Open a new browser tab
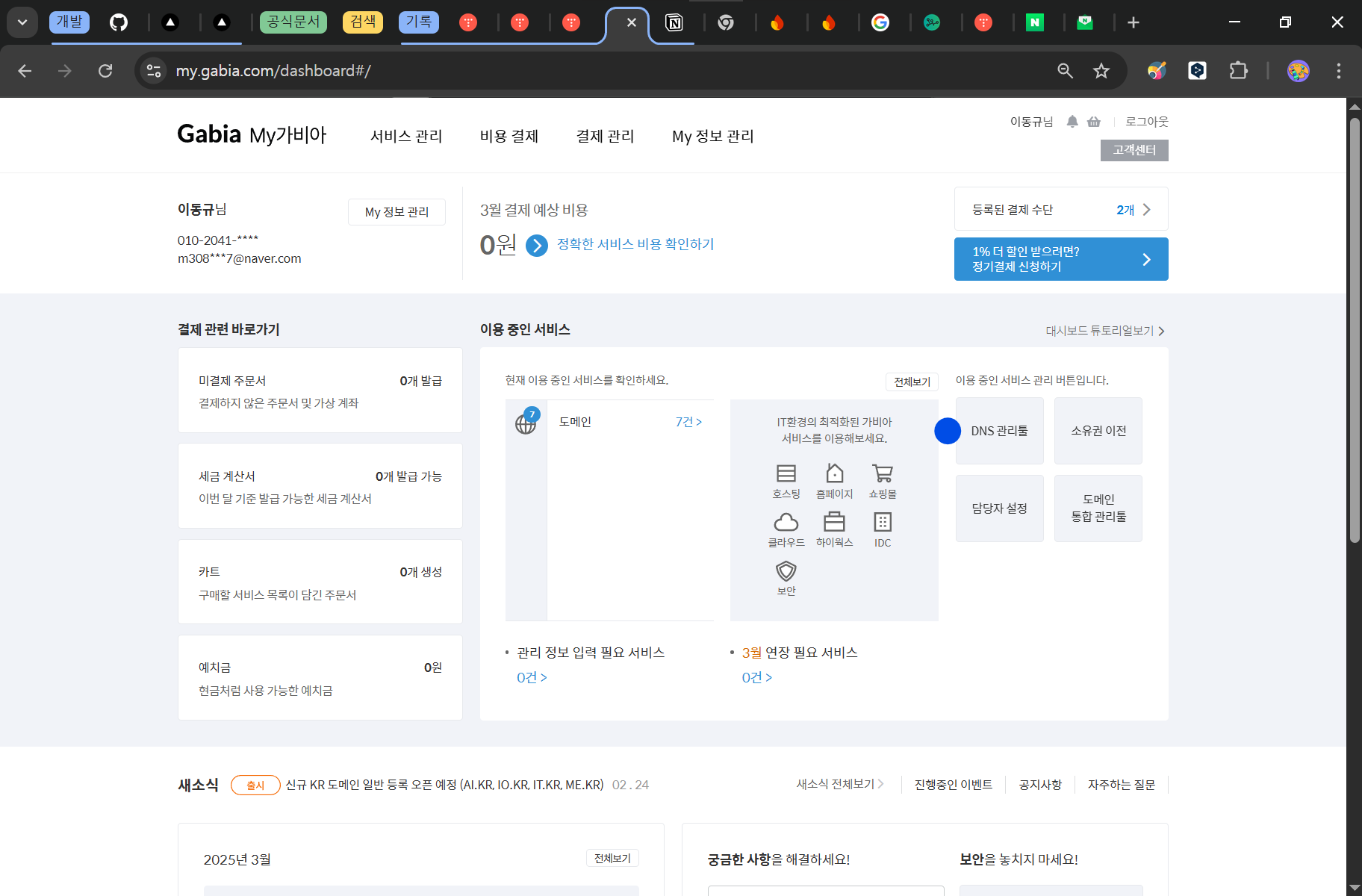Image resolution: width=1362 pixels, height=896 pixels. (x=1134, y=22)
